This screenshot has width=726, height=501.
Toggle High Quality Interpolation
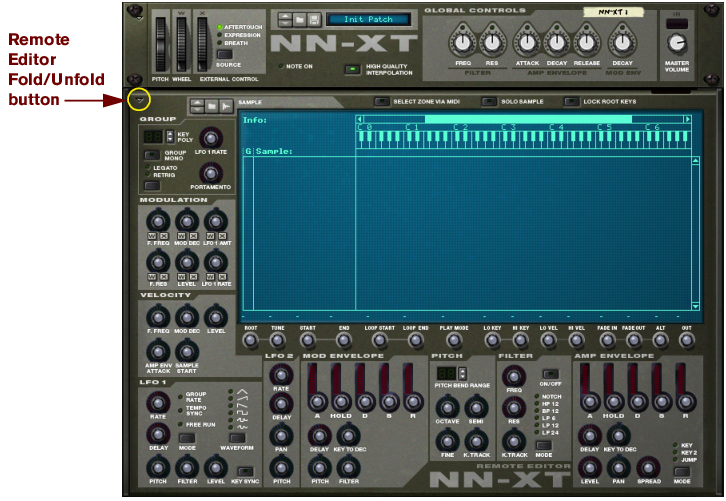(352, 69)
